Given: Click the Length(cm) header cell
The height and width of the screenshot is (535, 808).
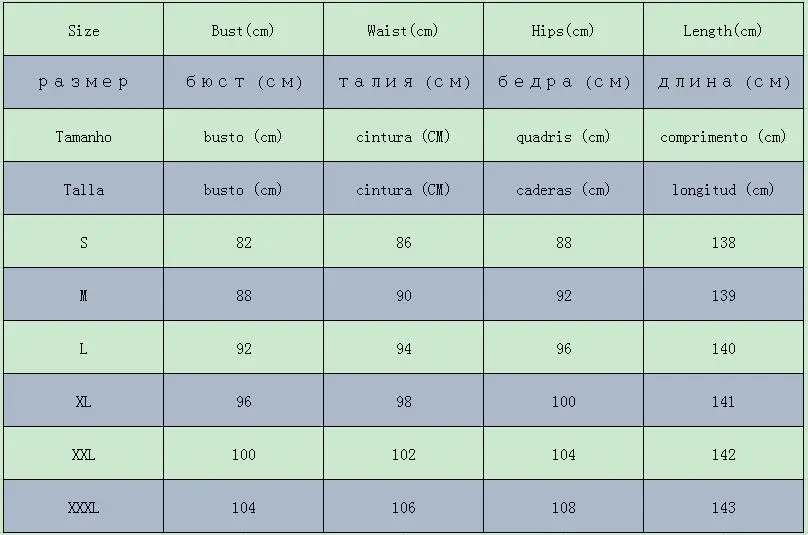Looking at the screenshot, I should (x=723, y=31).
